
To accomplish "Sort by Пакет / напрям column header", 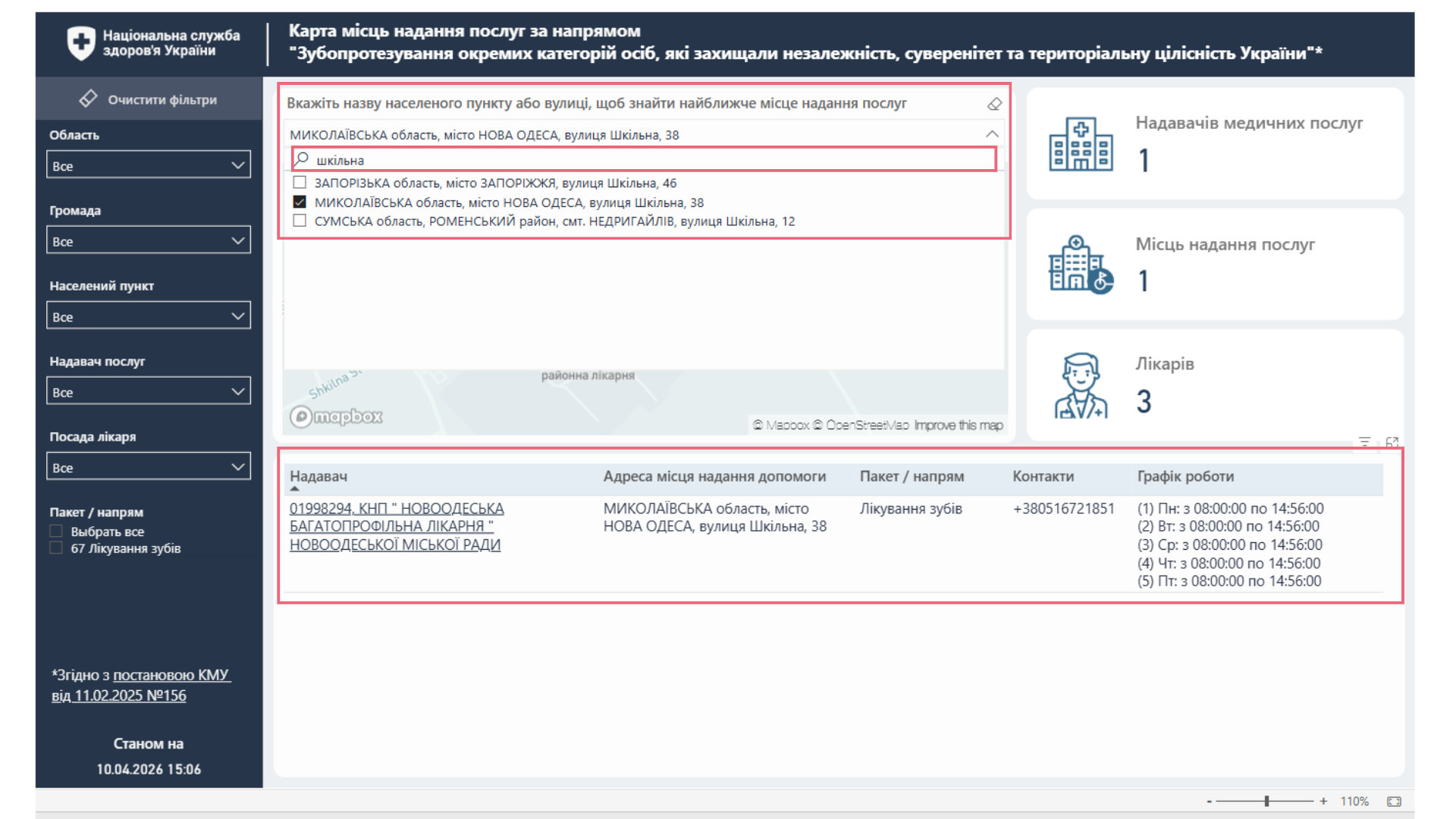I will click(x=912, y=476).
